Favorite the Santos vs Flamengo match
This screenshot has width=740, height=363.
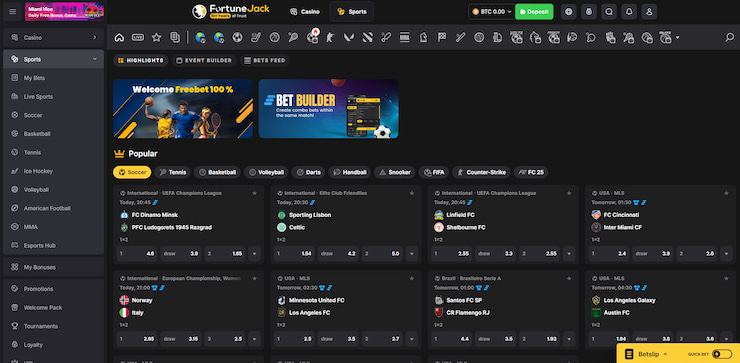click(x=569, y=279)
